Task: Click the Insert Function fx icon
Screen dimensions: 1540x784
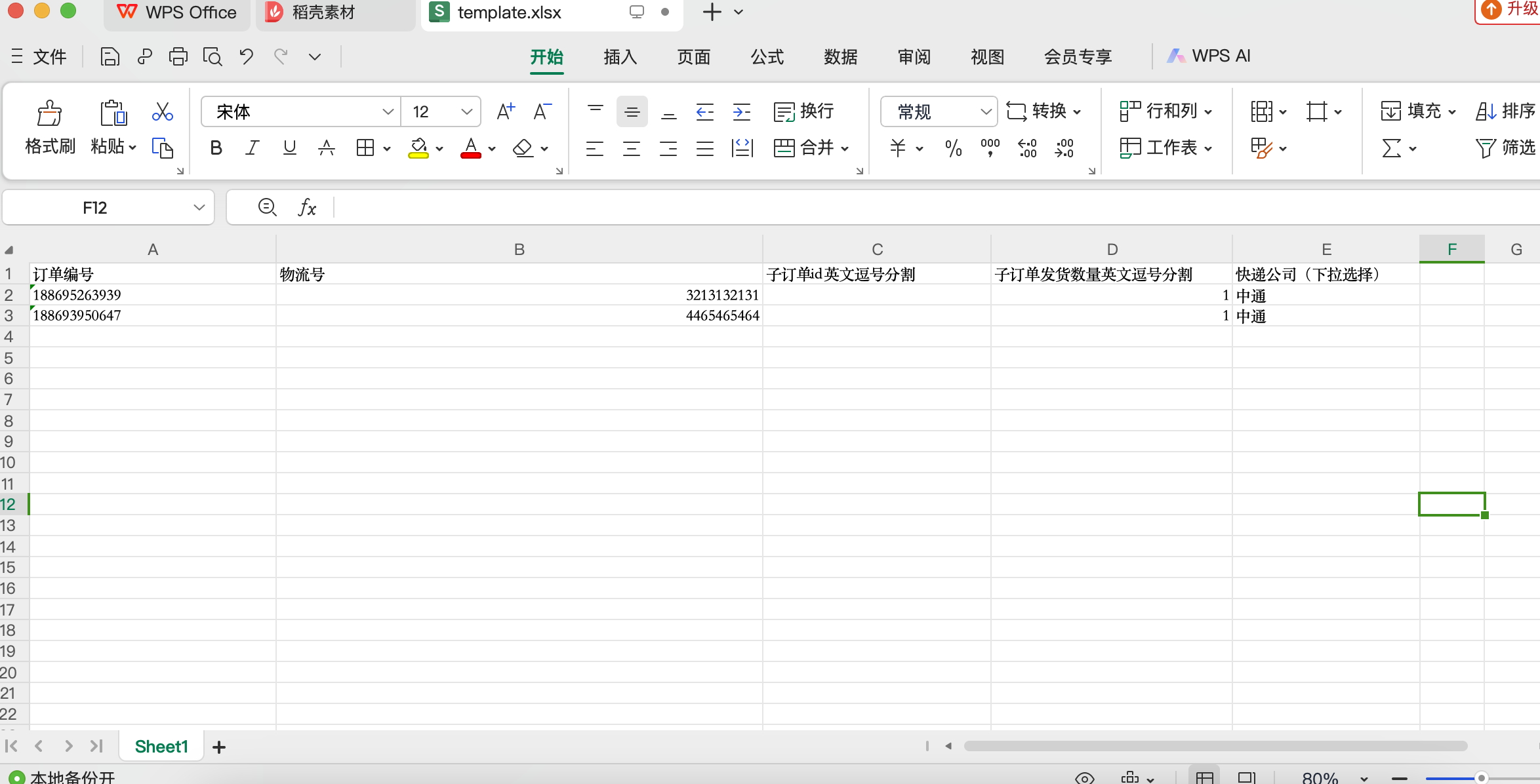Action: click(307, 208)
